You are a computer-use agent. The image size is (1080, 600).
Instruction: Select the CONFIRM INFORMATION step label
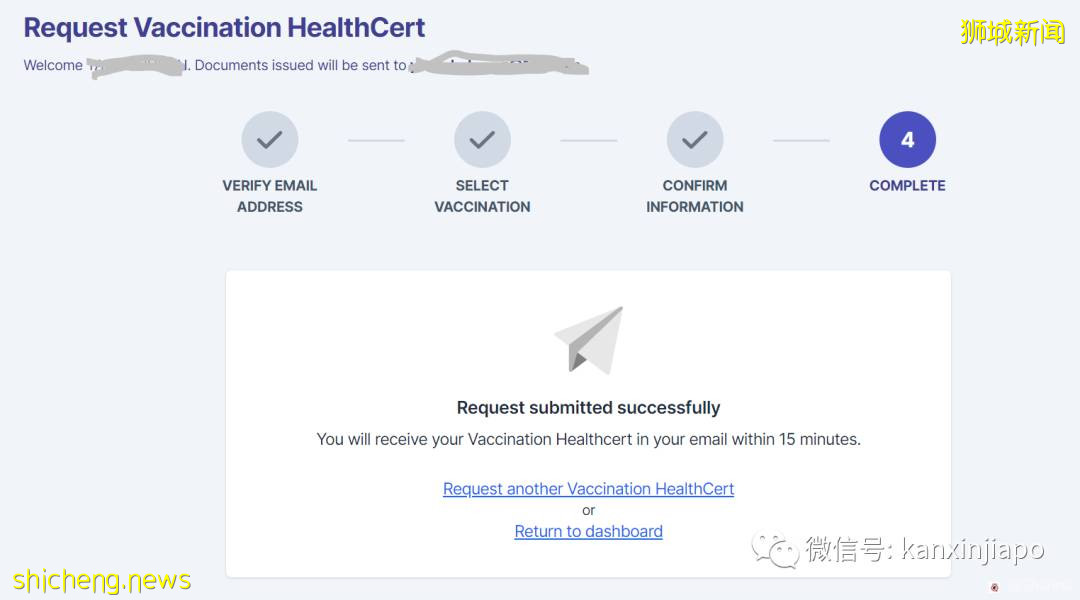coord(695,196)
